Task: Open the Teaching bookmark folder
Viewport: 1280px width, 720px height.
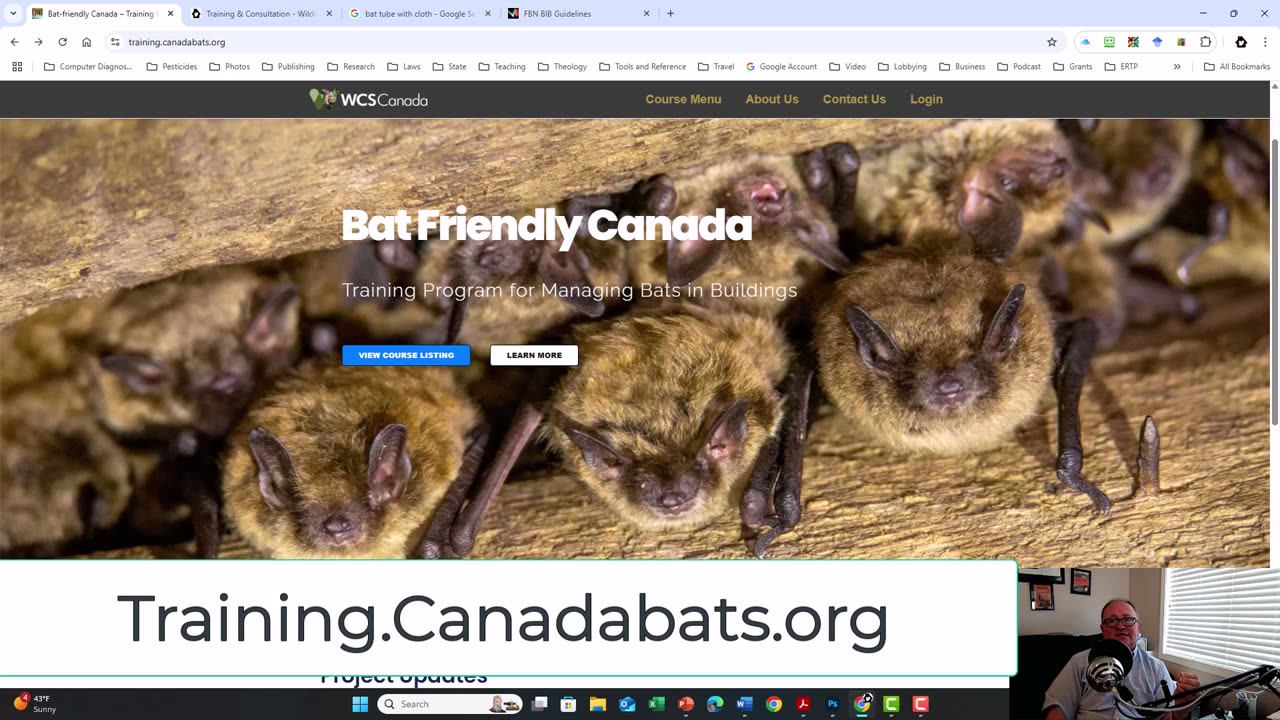Action: (501, 67)
